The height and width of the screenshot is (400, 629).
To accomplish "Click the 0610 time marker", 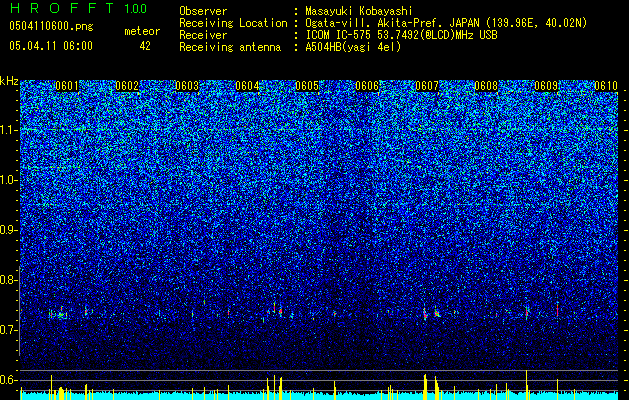I will click(606, 86).
